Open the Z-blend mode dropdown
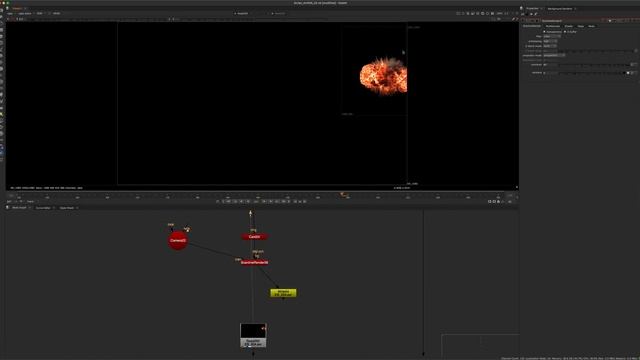This screenshot has height=360, width=640. [x=550, y=46]
